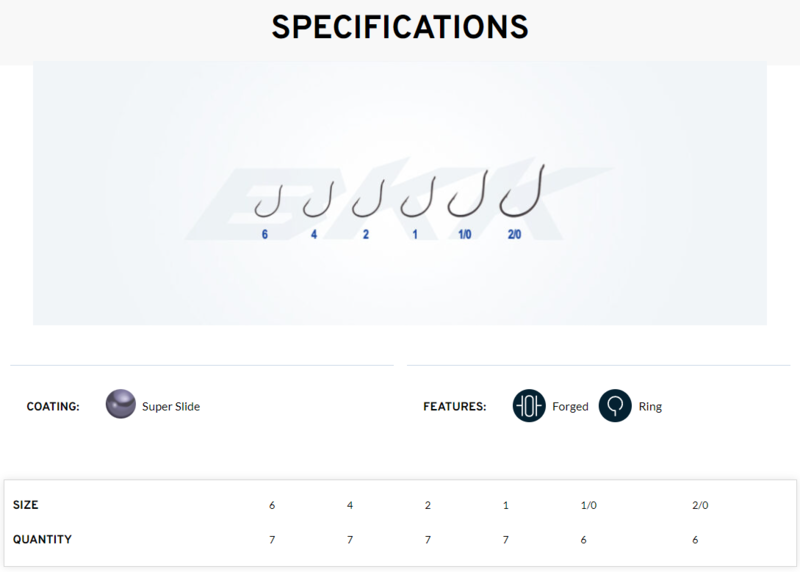Click the Super Slide coating sphere icon
The height and width of the screenshot is (572, 800).
[x=120, y=405]
